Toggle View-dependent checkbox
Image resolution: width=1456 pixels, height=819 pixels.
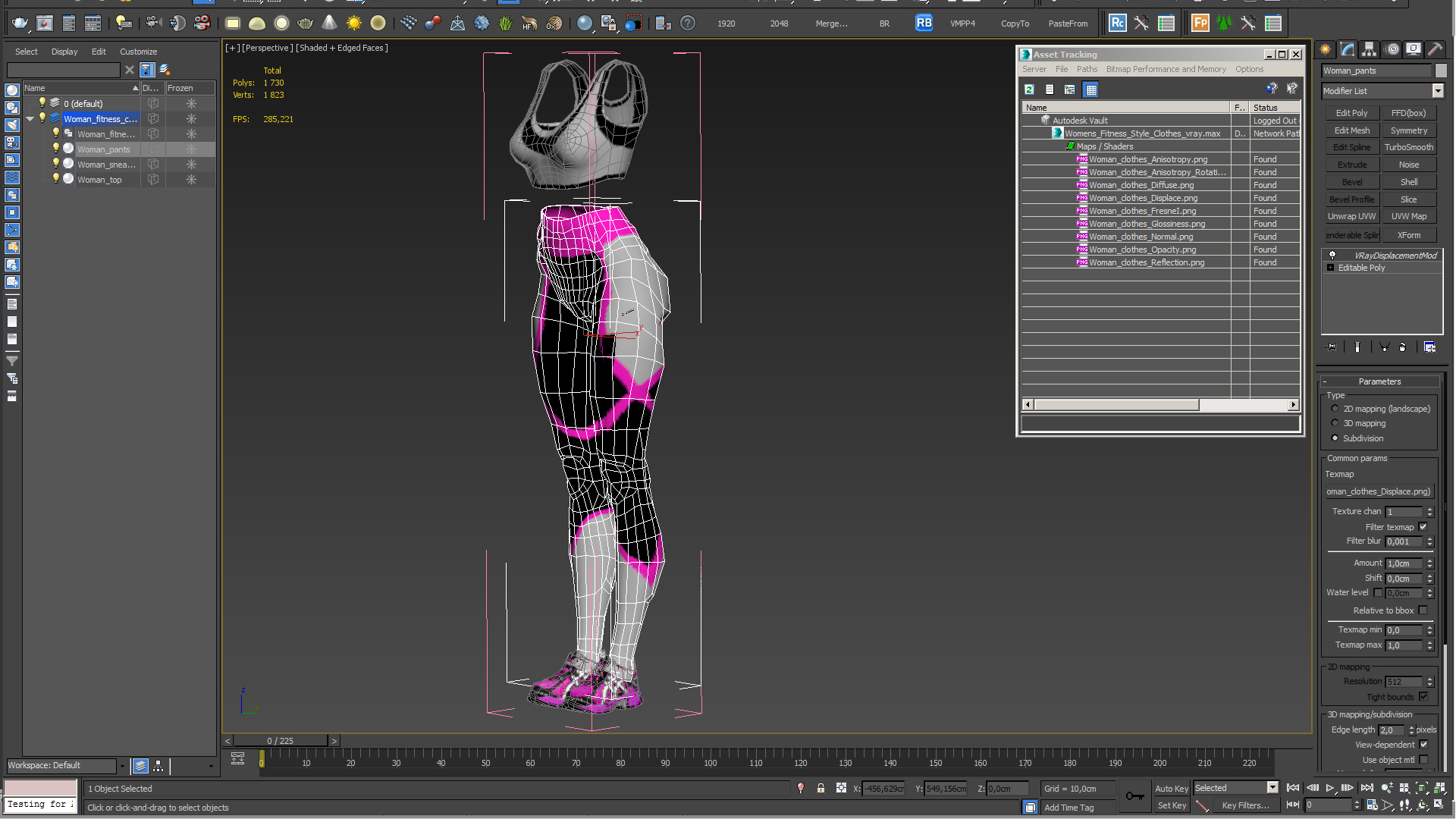[1423, 745]
